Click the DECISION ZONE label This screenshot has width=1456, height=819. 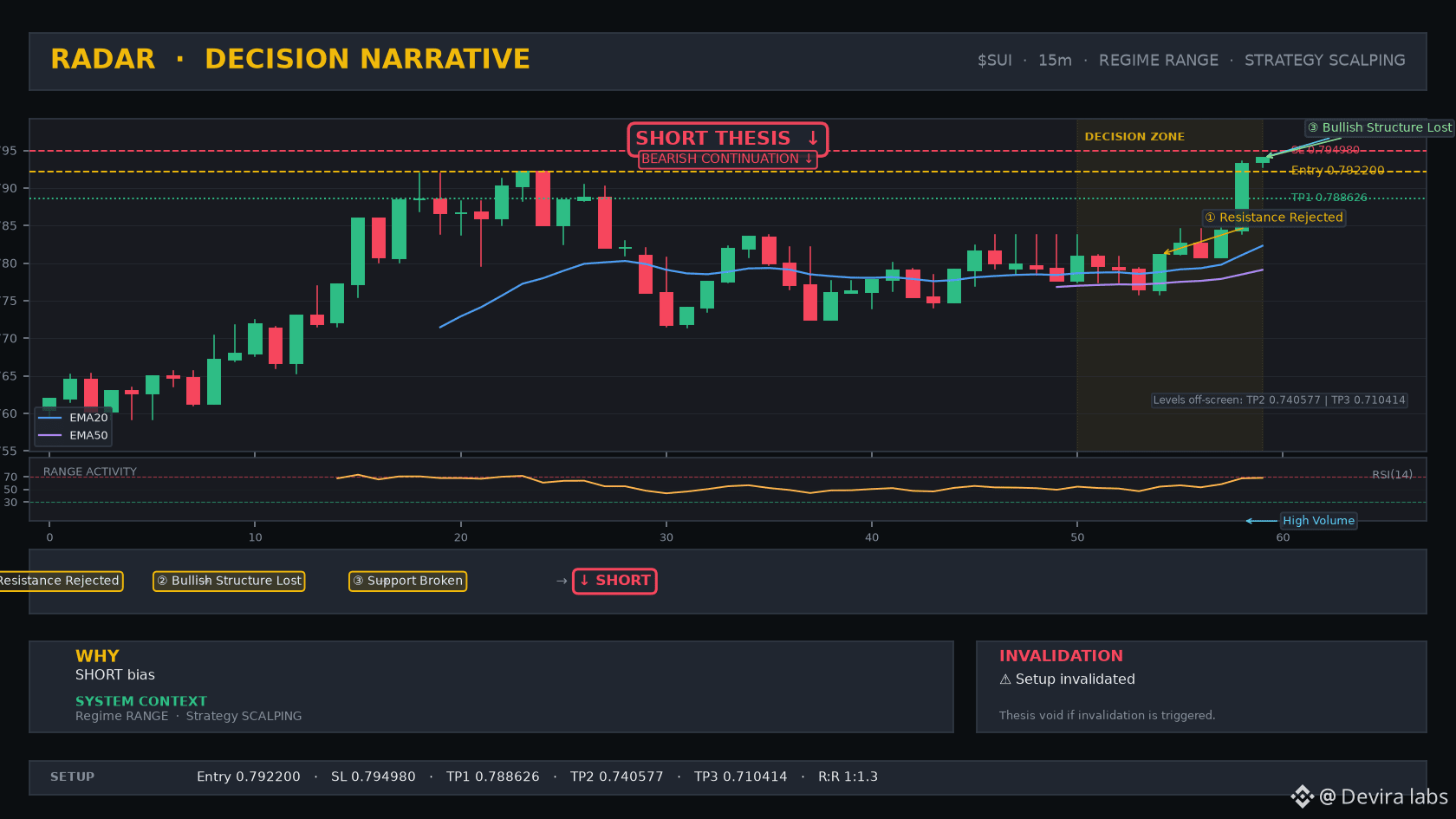click(1134, 137)
